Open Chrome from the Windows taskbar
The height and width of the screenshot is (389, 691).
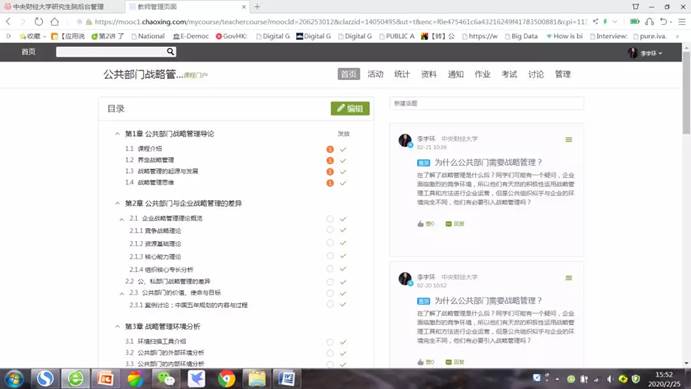click(x=227, y=378)
